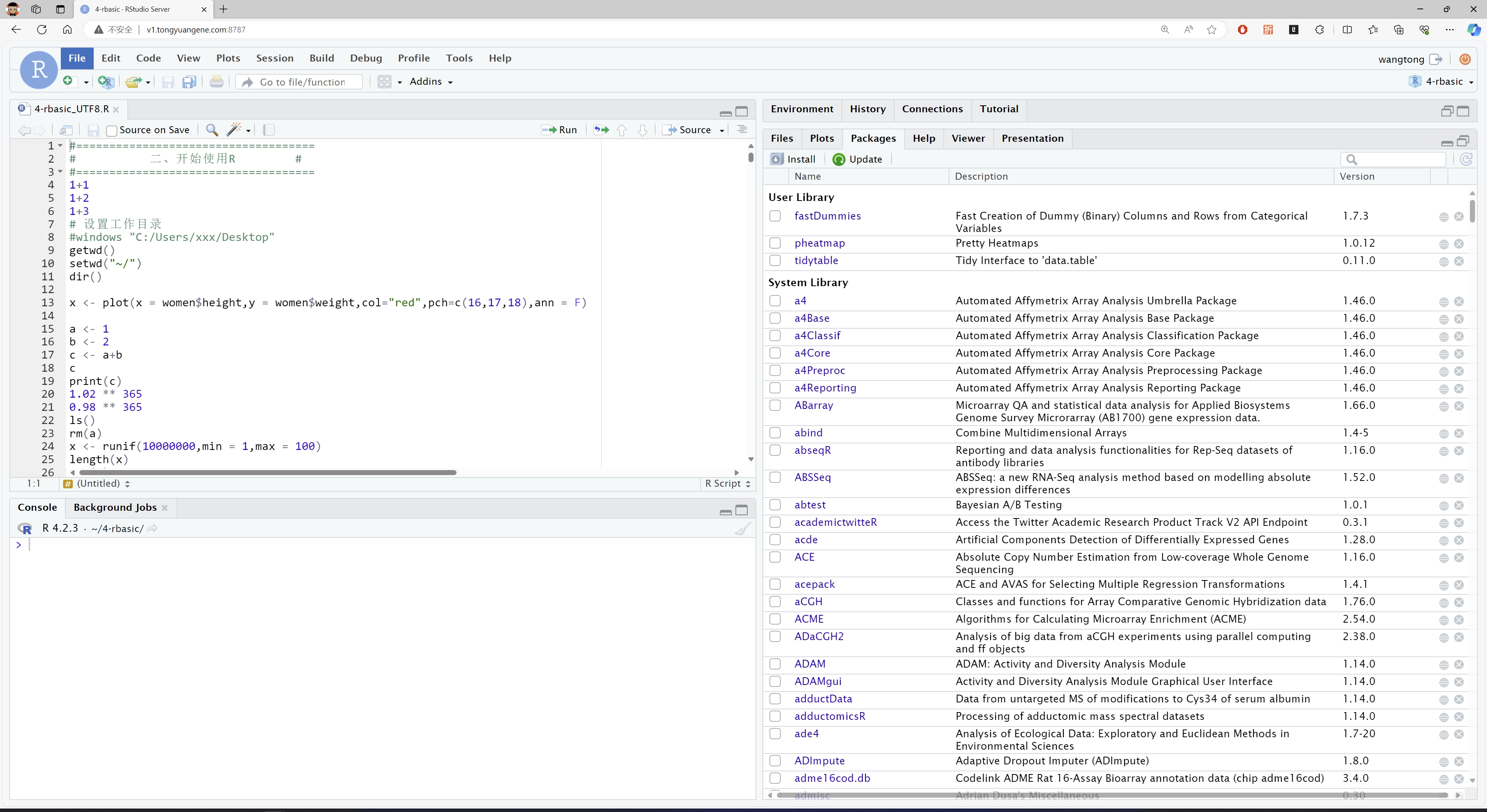Click the workspace panes grid icon
The height and width of the screenshot is (812, 1487).
[385, 82]
